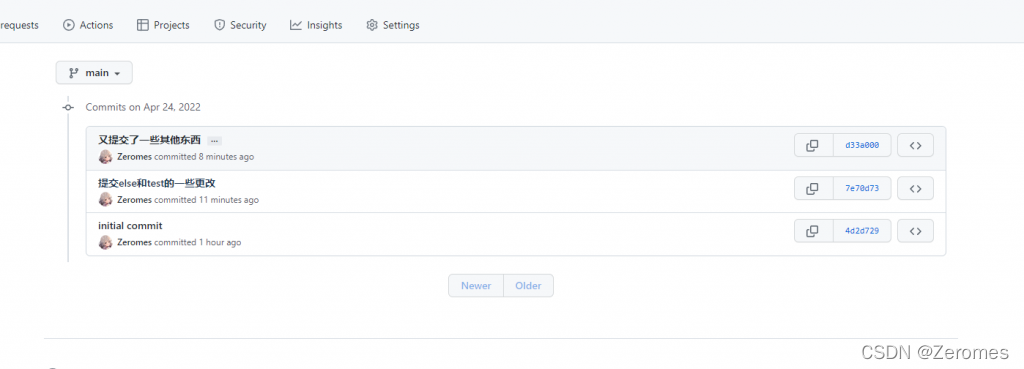Copy full SHA for commit d33a000
Viewport: 1024px width, 369px height.
(813, 146)
